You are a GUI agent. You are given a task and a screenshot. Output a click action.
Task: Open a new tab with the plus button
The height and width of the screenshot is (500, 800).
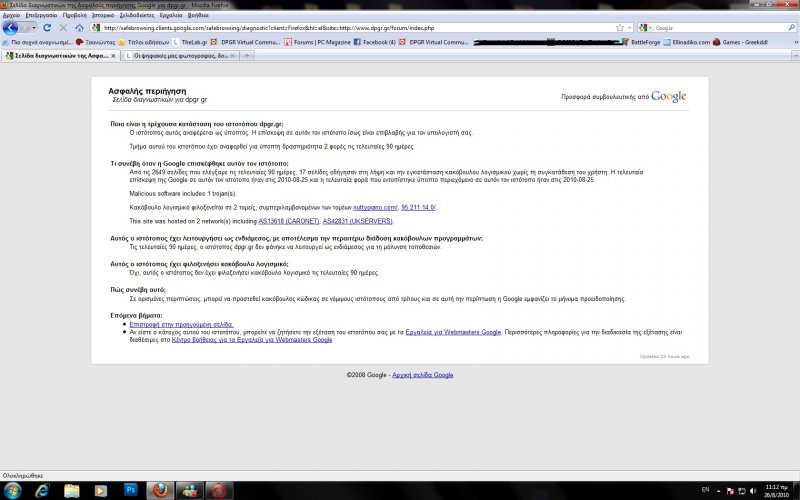click(x=247, y=56)
